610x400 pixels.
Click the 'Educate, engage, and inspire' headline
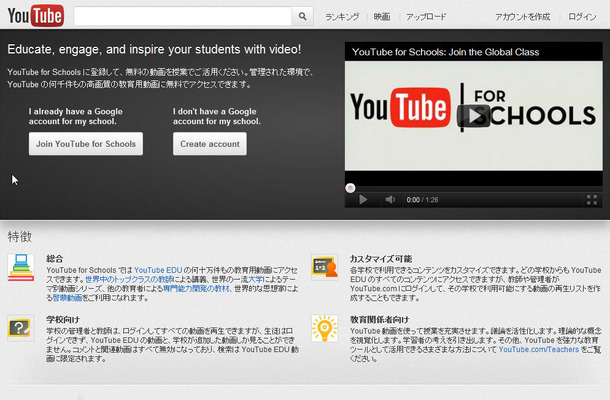pyautogui.click(x=154, y=49)
